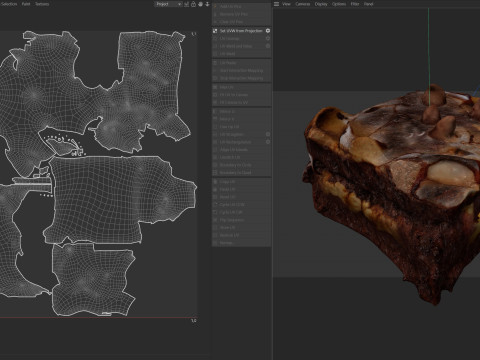
Task: Choose Stop Interactive Mapping
Action: 242,78
